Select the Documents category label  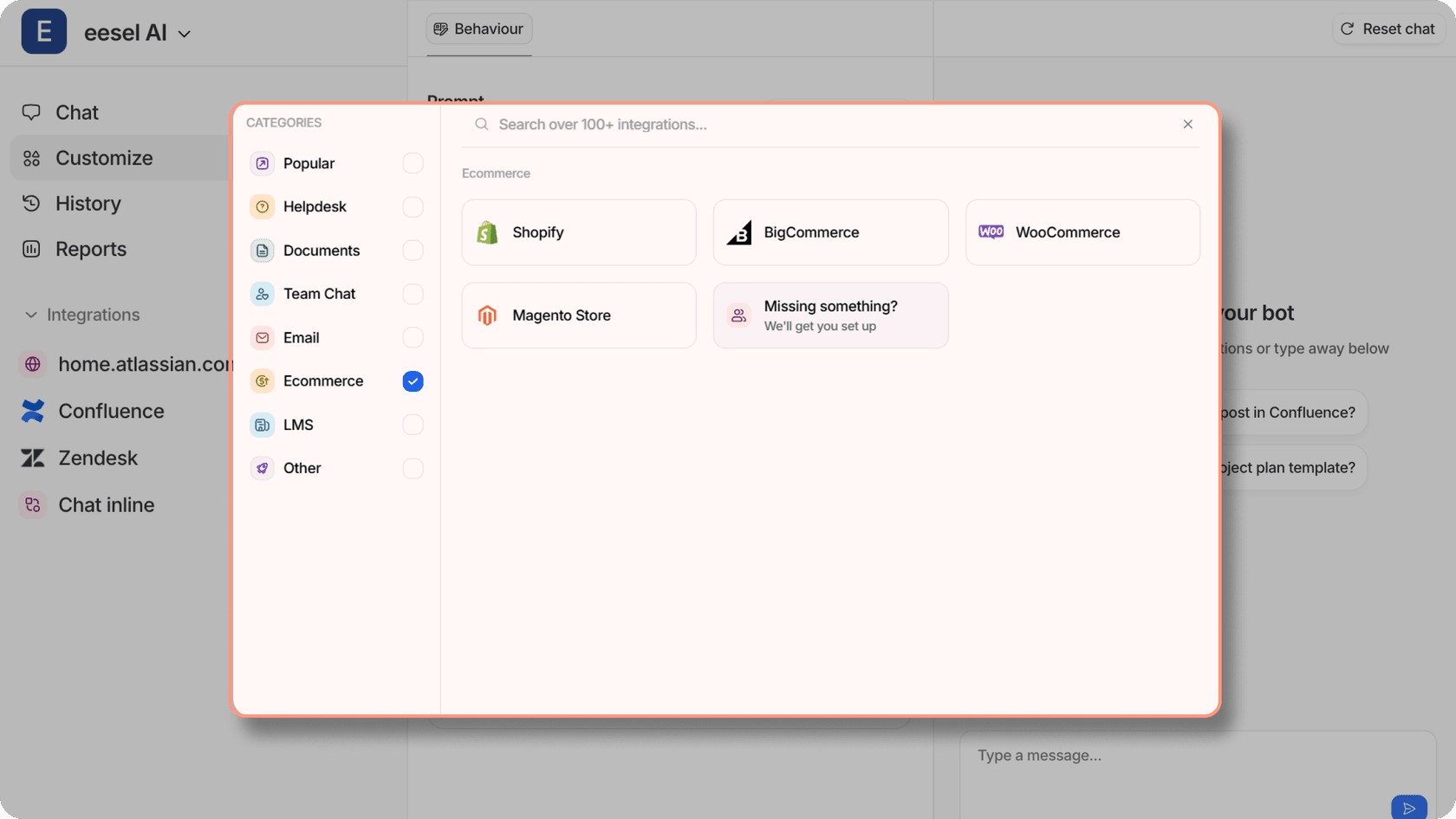322,250
